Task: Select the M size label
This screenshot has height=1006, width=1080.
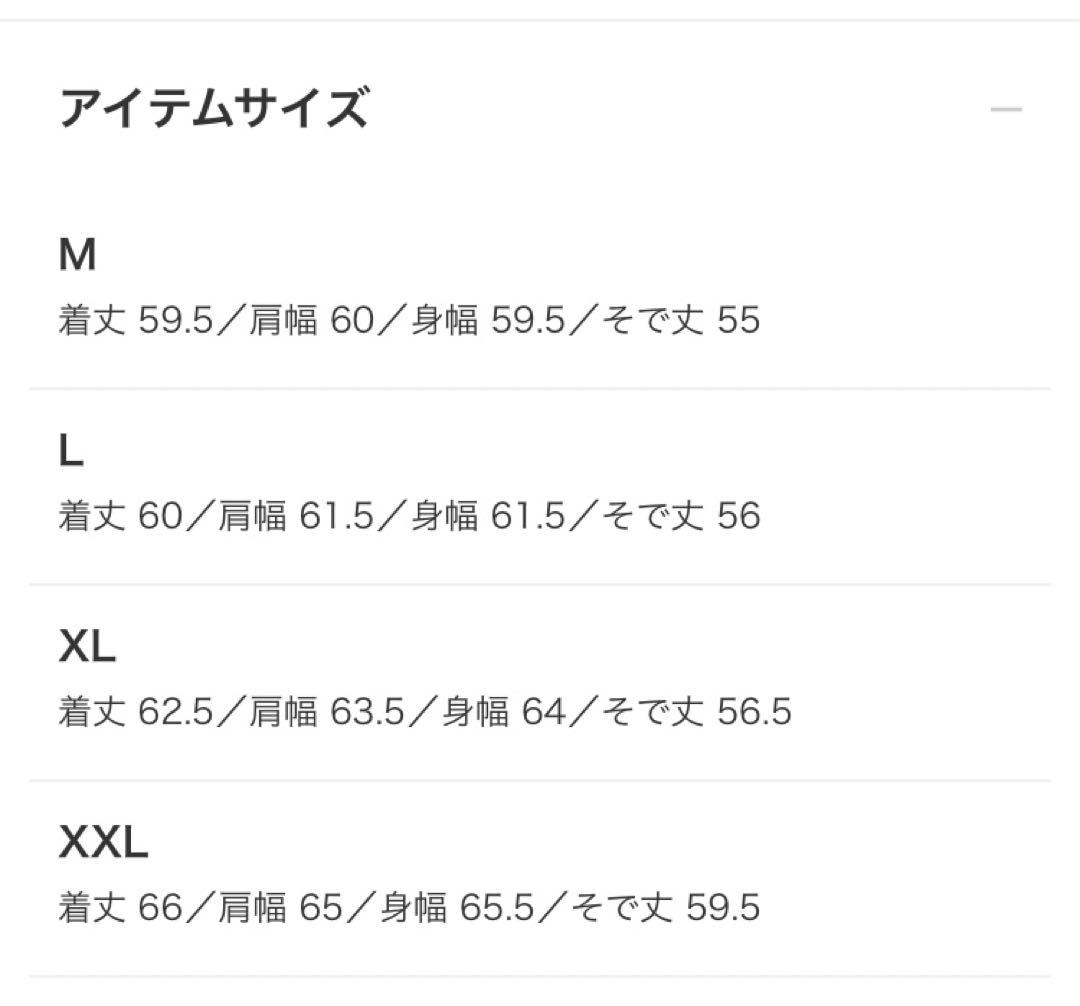Action: (77, 257)
